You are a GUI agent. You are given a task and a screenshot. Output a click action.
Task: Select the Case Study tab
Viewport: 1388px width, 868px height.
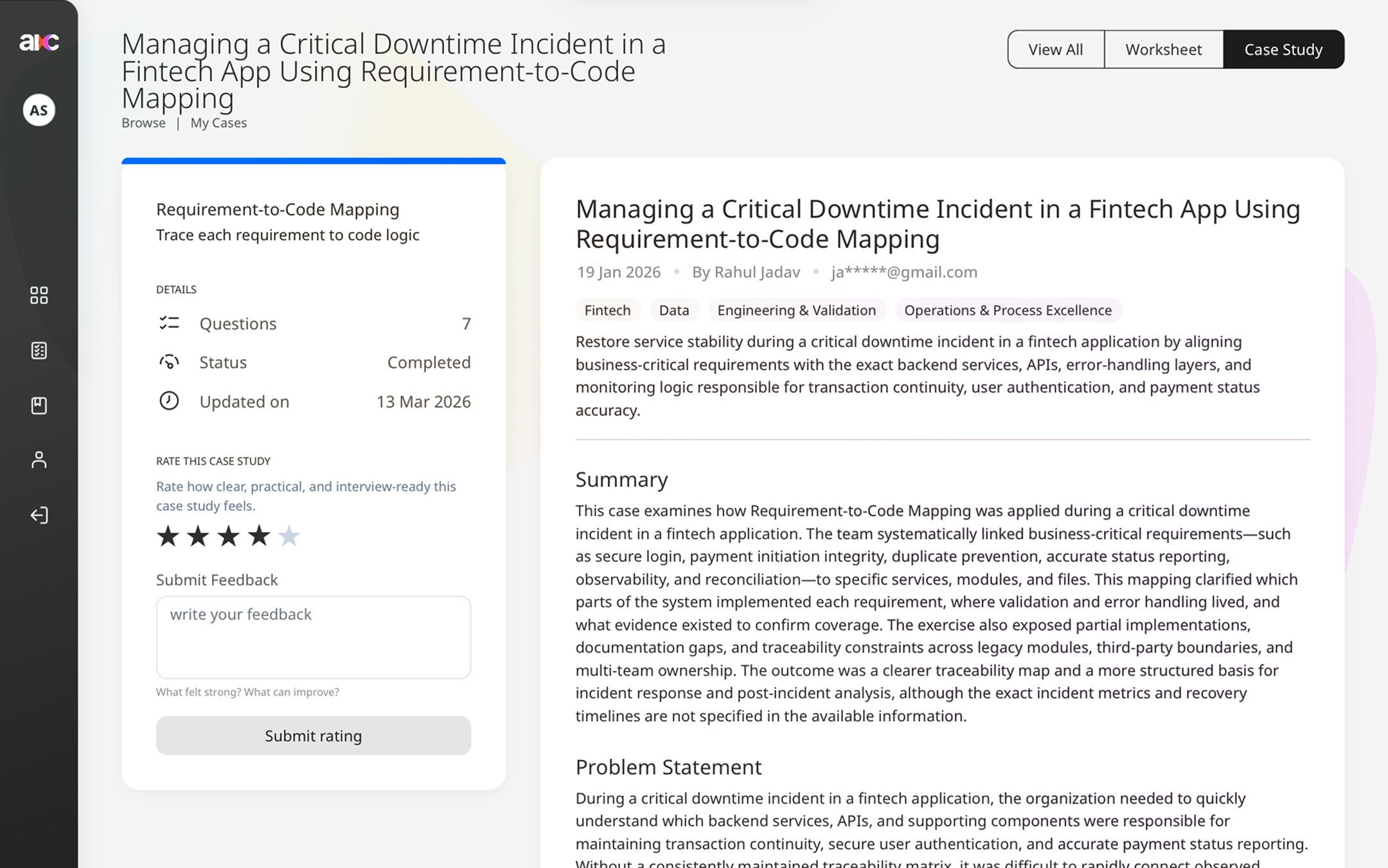click(x=1283, y=49)
